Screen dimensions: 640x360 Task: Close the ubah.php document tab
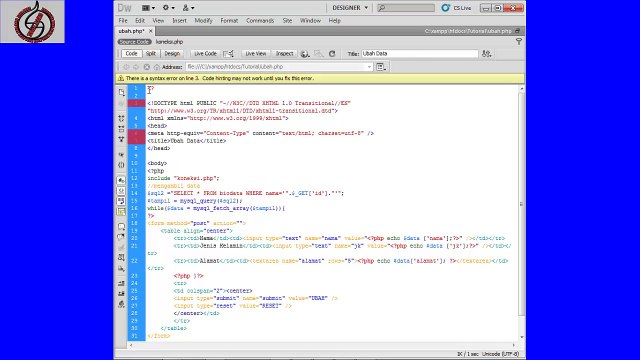click(x=151, y=31)
